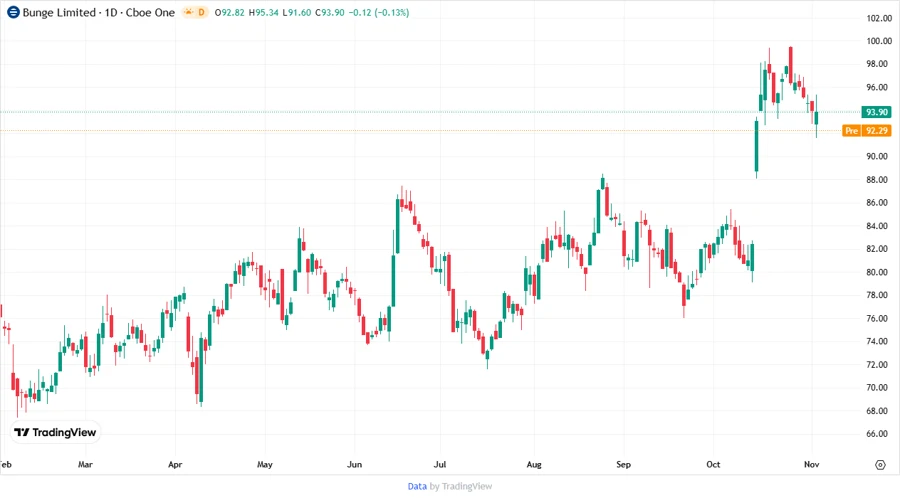Click the open value O92.82
900x498 pixels.
coord(230,12)
